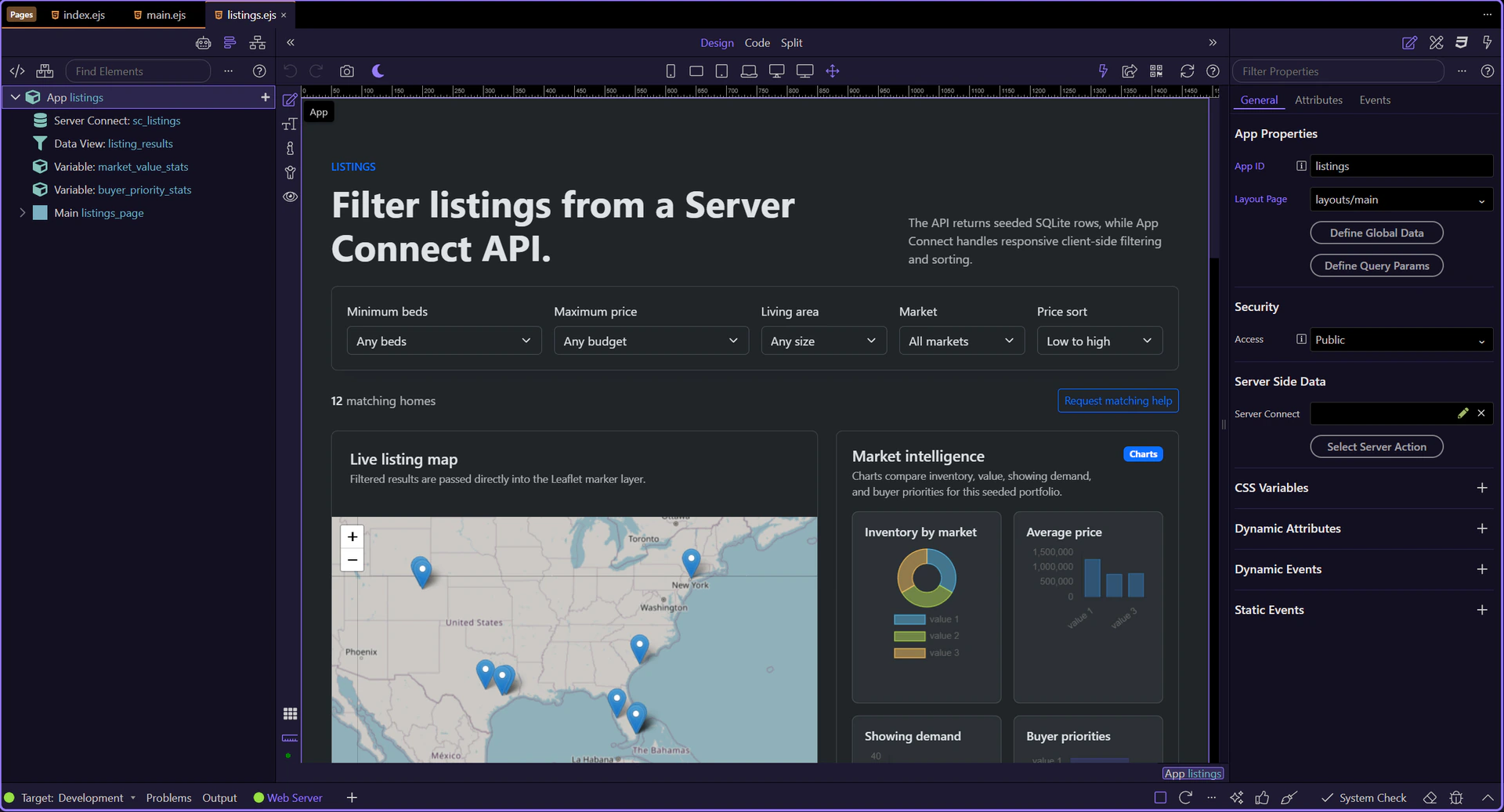This screenshot has height=812, width=1504.
Task: Click the Select Server Action button
Action: click(x=1376, y=447)
